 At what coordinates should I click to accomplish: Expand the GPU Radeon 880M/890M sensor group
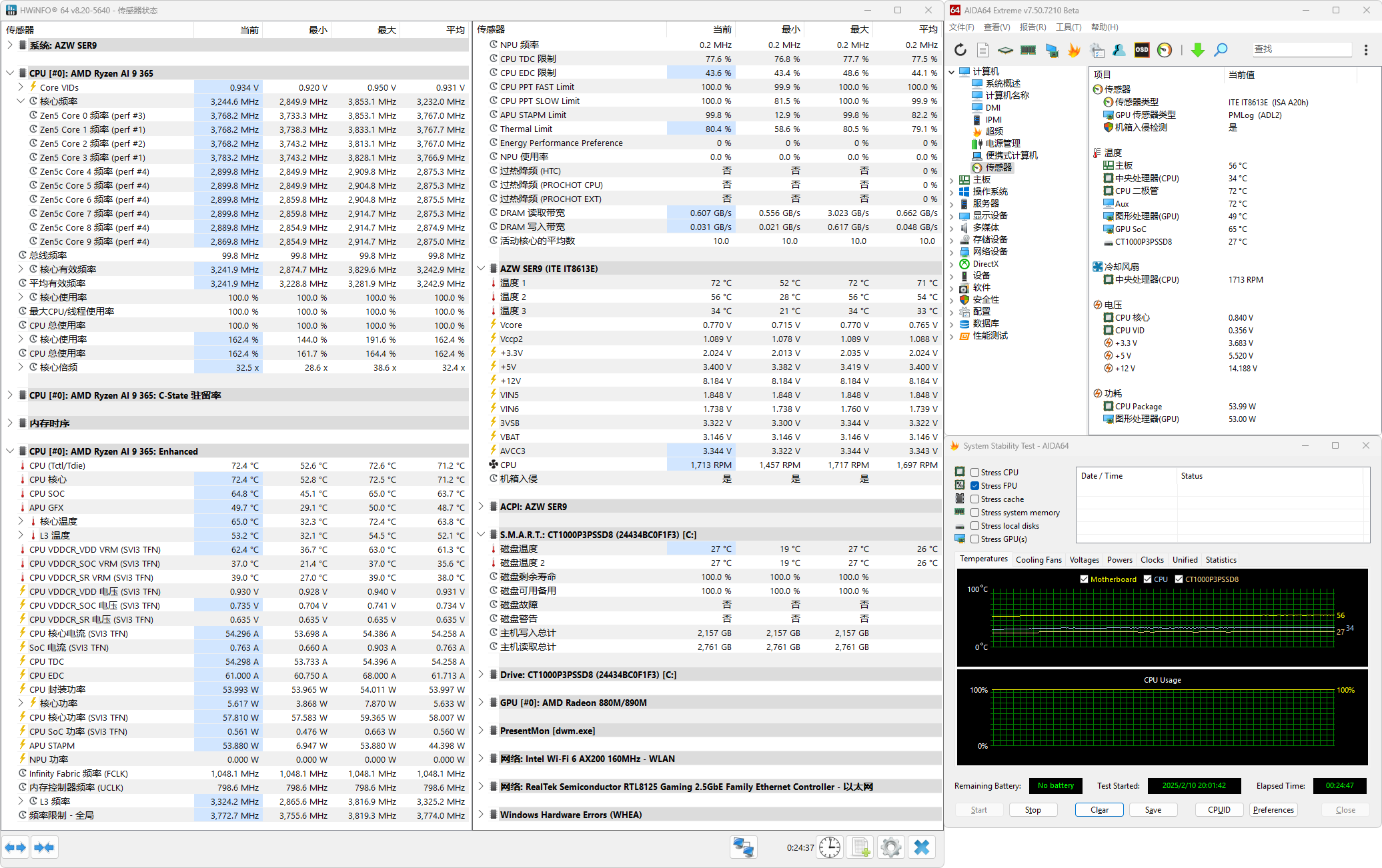point(481,703)
